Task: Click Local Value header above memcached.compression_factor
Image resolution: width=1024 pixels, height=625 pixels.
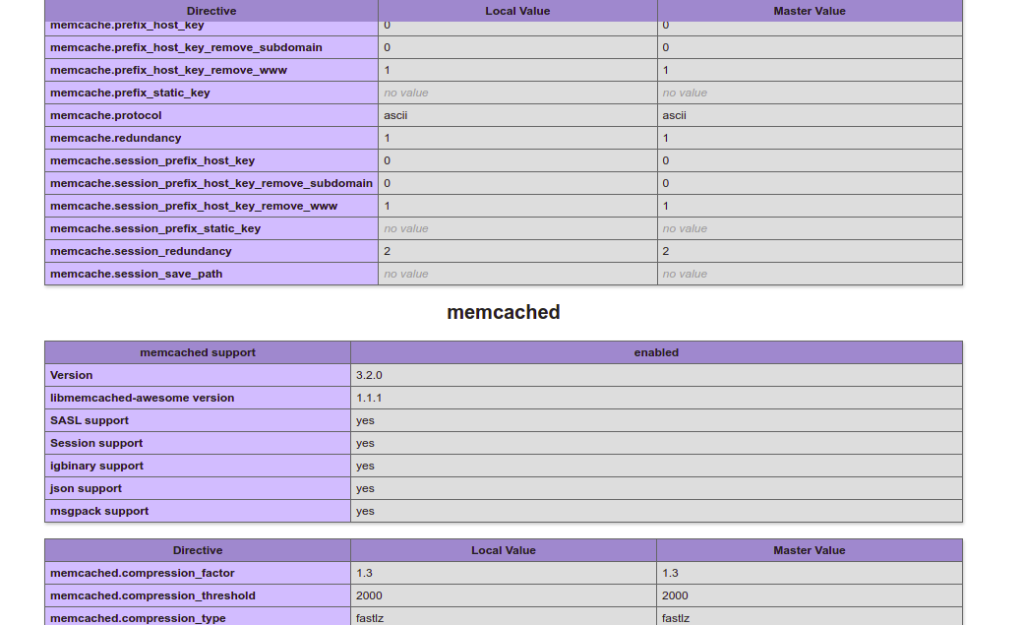Action: (x=504, y=551)
